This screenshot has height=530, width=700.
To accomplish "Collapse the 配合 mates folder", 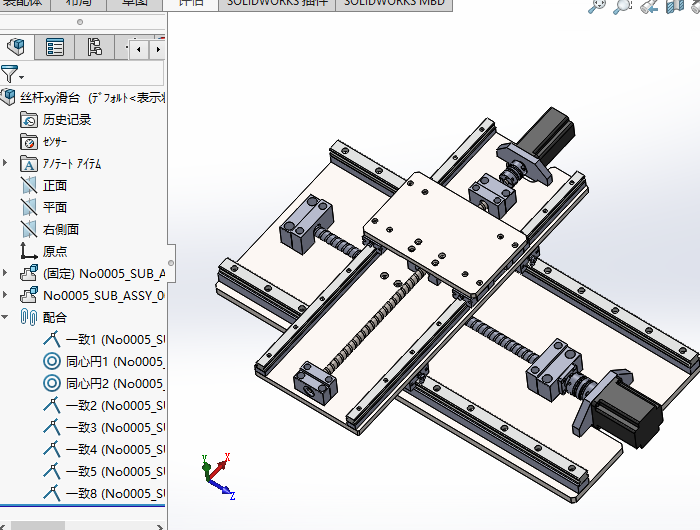I will 5,317.
